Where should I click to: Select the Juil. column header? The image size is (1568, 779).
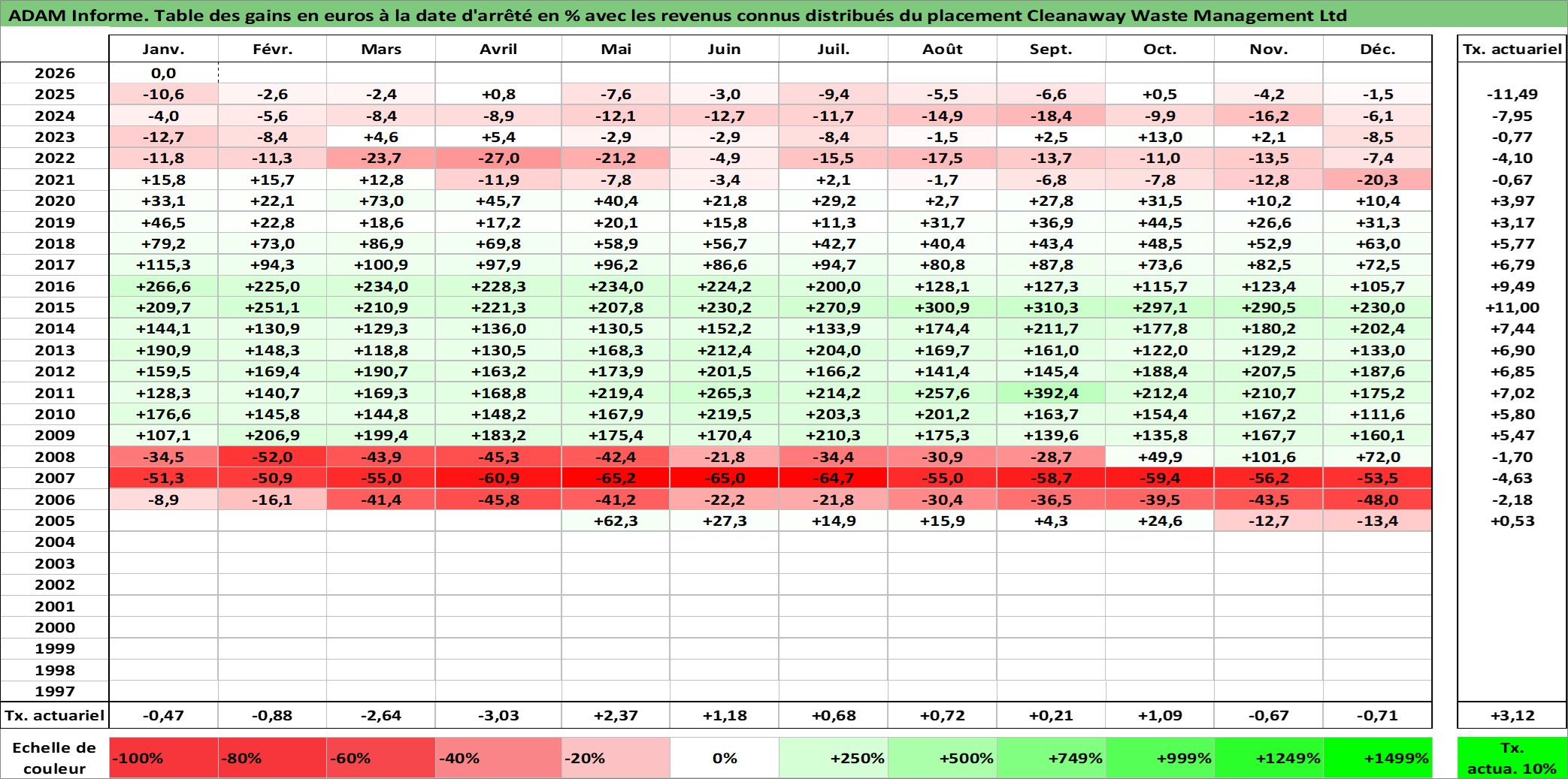(834, 49)
